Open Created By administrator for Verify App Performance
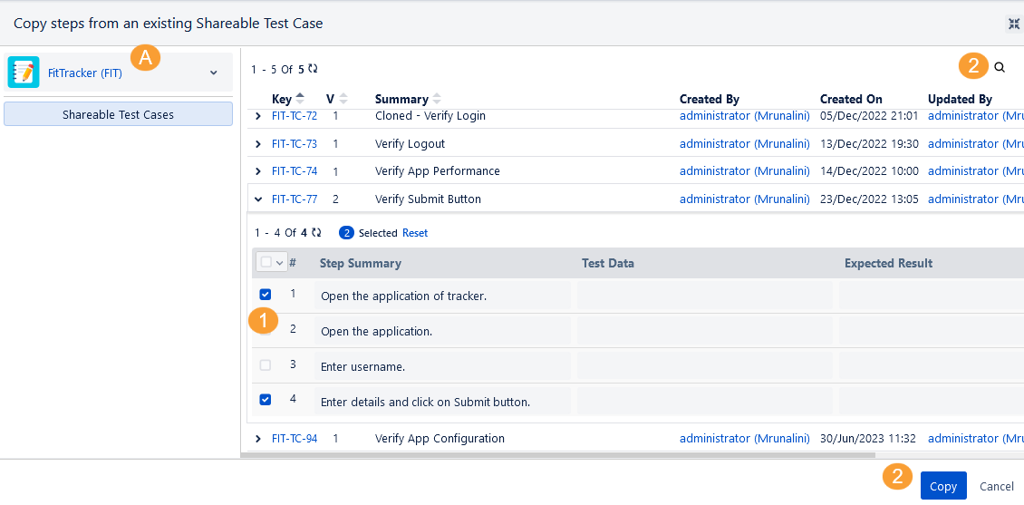 point(744,171)
